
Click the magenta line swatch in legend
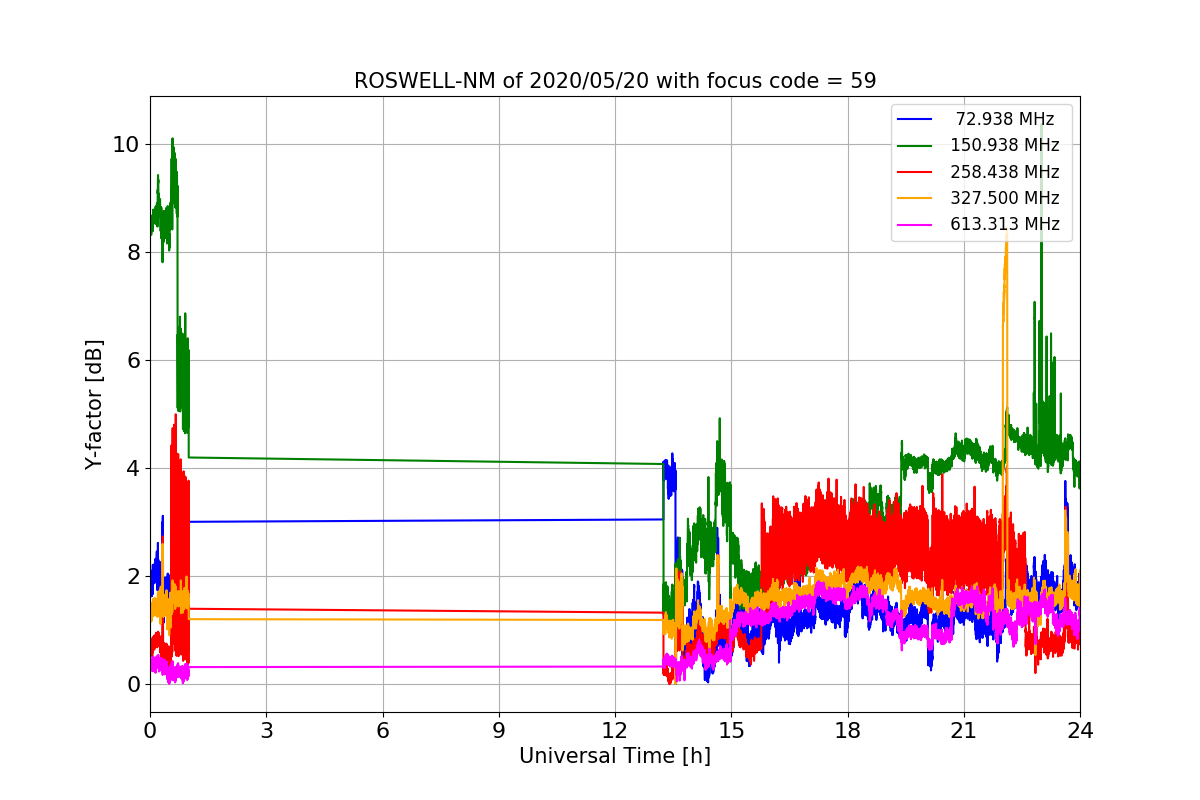coord(915,225)
